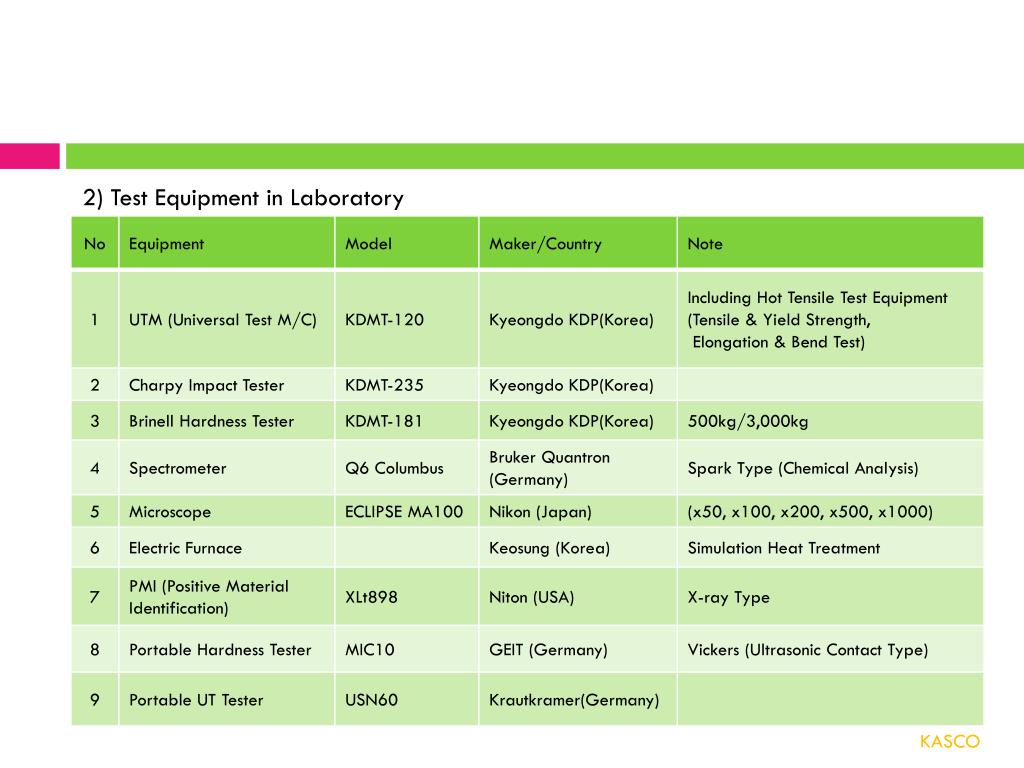The image size is (1024, 768).
Task: Click the 'No' column header
Action: (95, 244)
